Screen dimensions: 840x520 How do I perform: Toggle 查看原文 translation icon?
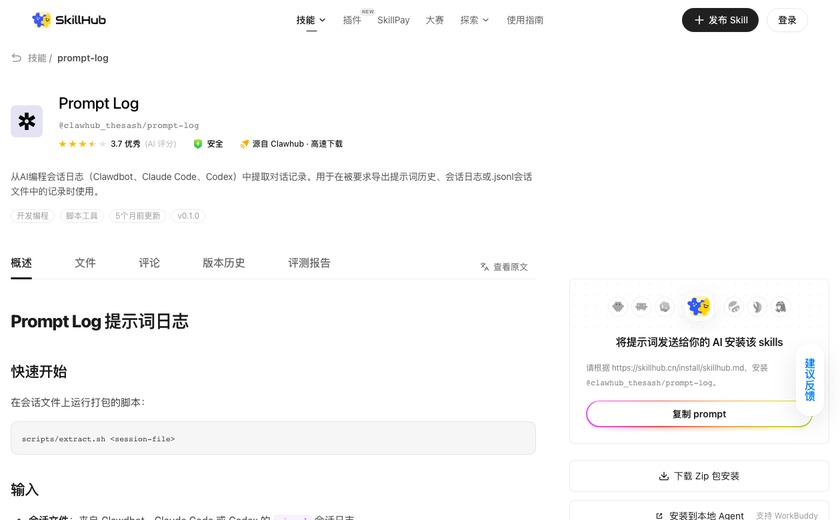[x=484, y=267]
